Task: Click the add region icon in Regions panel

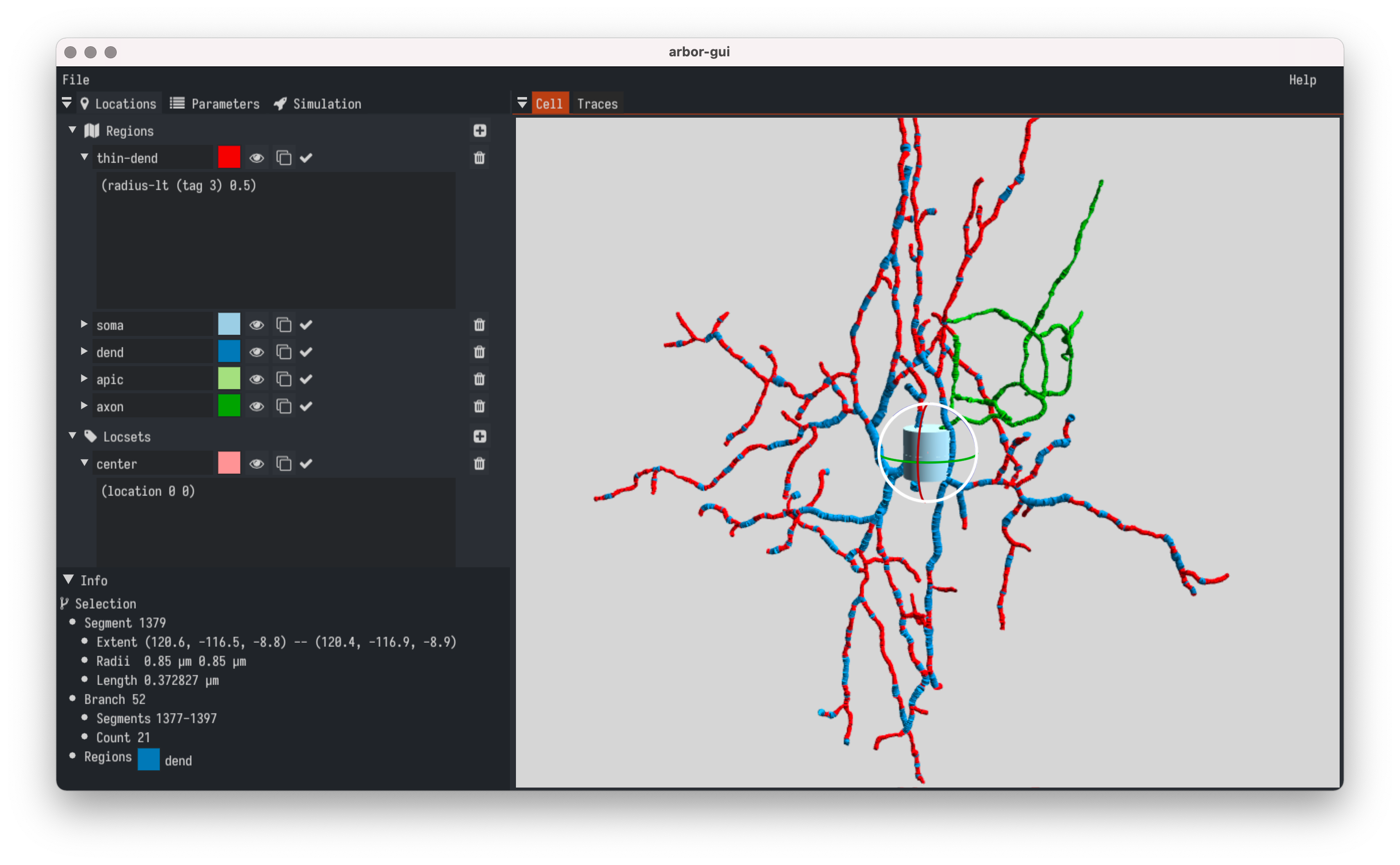Action: coord(480,130)
